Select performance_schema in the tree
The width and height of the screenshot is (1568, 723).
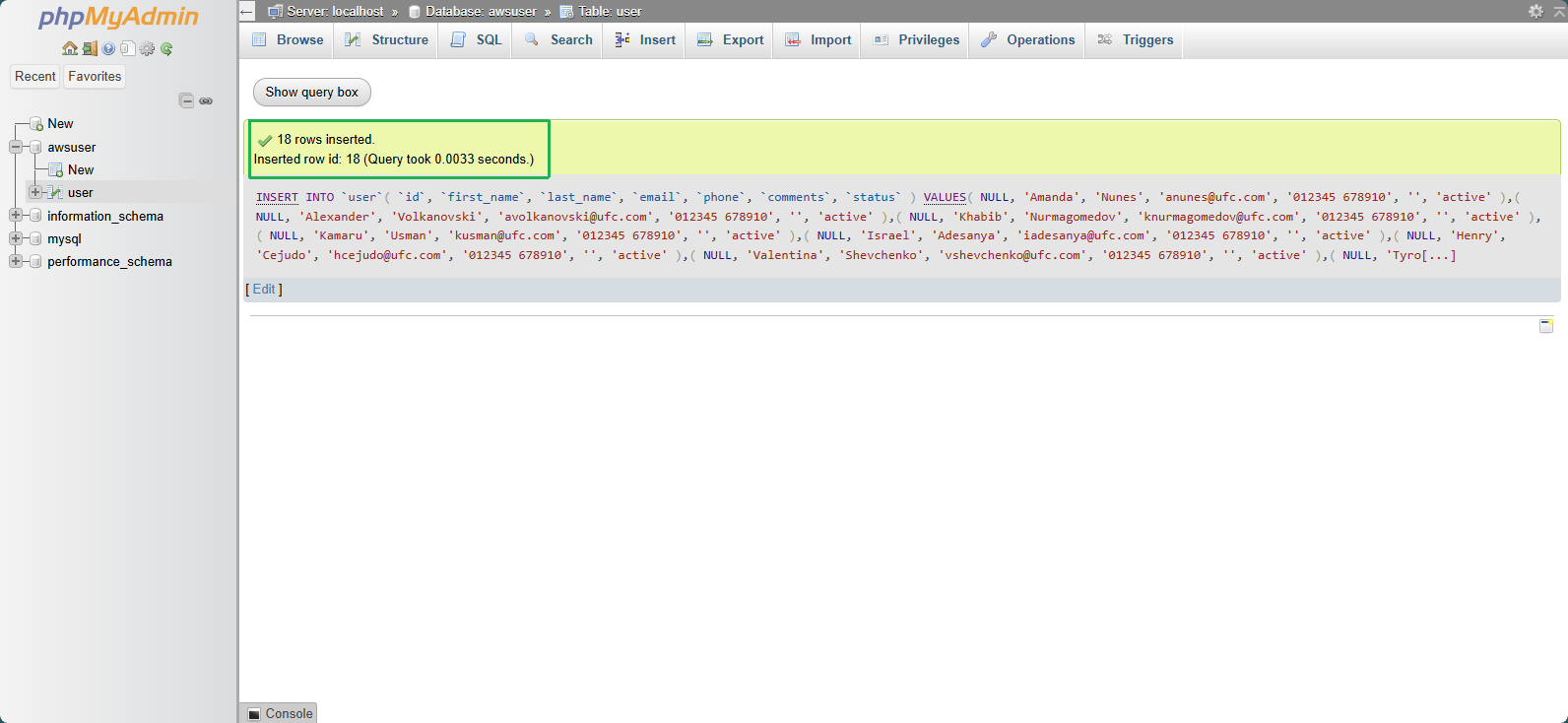pyautogui.click(x=109, y=262)
